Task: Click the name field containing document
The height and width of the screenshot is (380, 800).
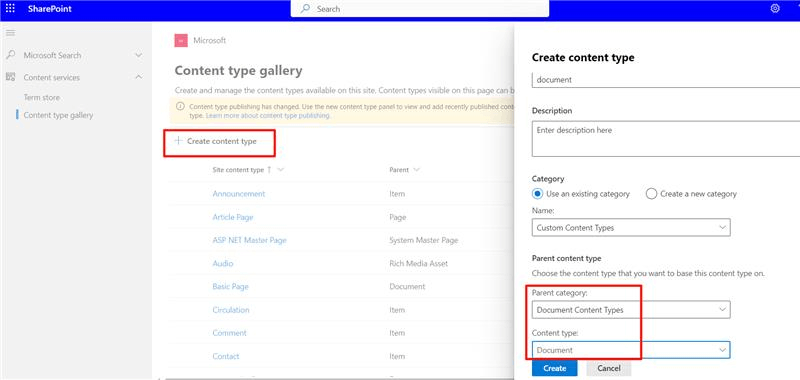Action: coord(666,80)
